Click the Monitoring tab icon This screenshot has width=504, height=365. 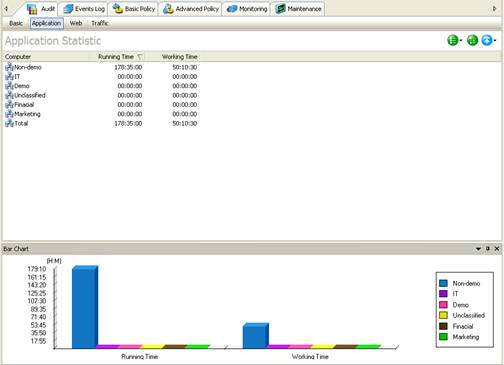[232, 9]
